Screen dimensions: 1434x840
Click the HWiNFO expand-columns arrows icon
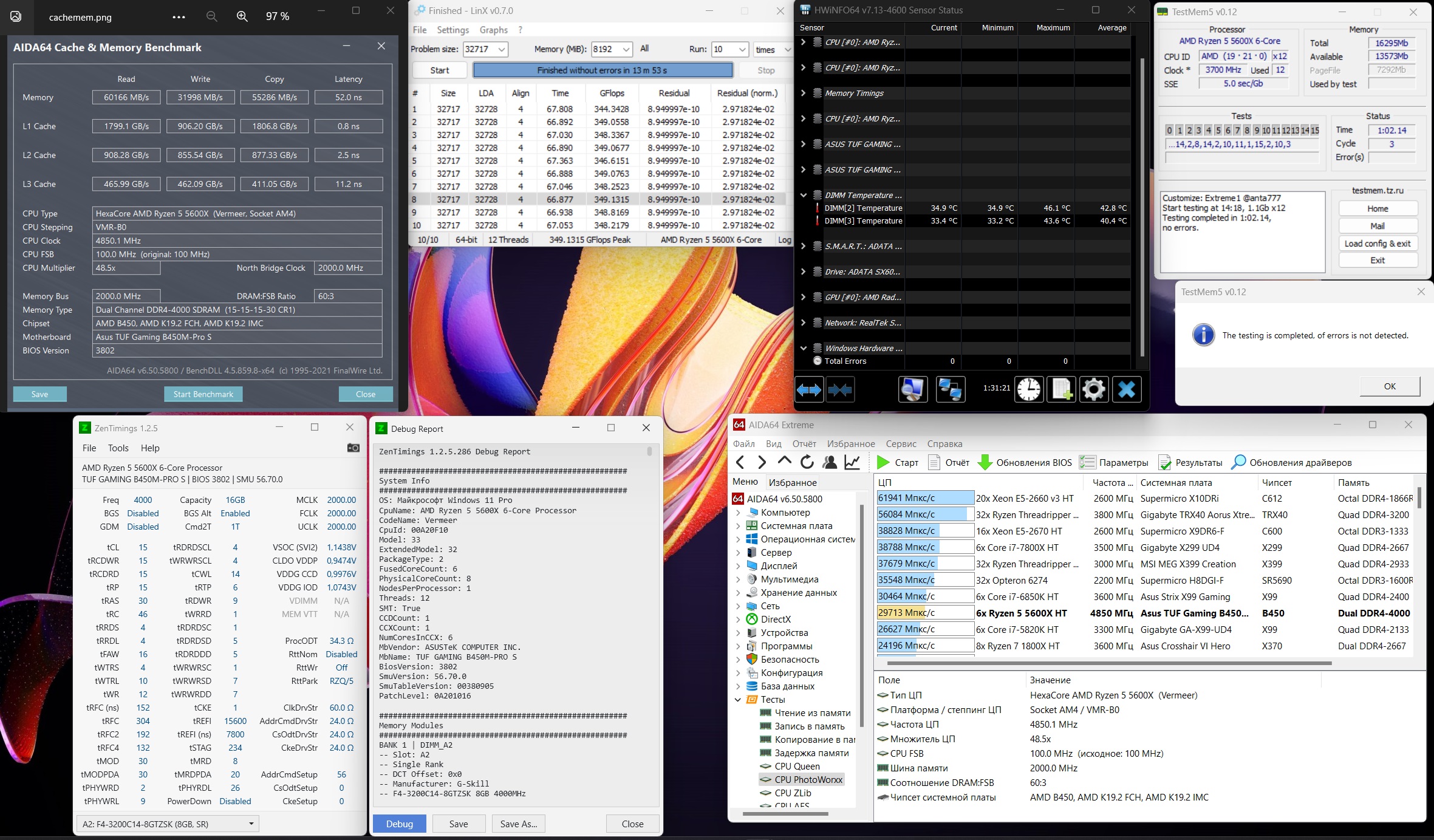pyautogui.click(x=809, y=389)
